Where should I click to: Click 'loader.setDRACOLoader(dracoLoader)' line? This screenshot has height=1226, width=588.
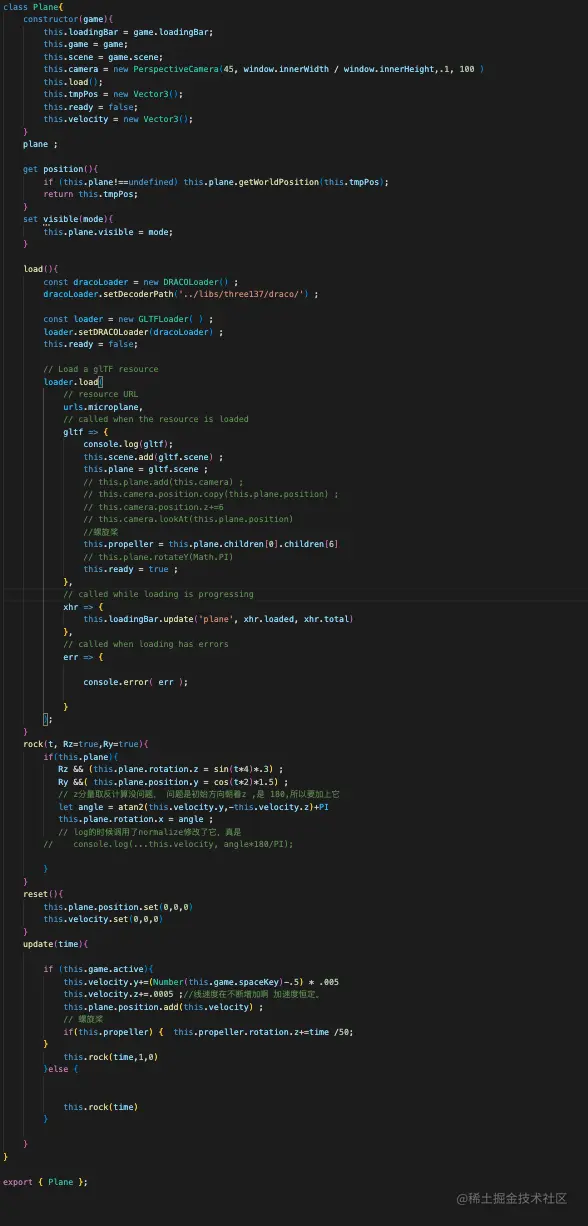[133, 332]
